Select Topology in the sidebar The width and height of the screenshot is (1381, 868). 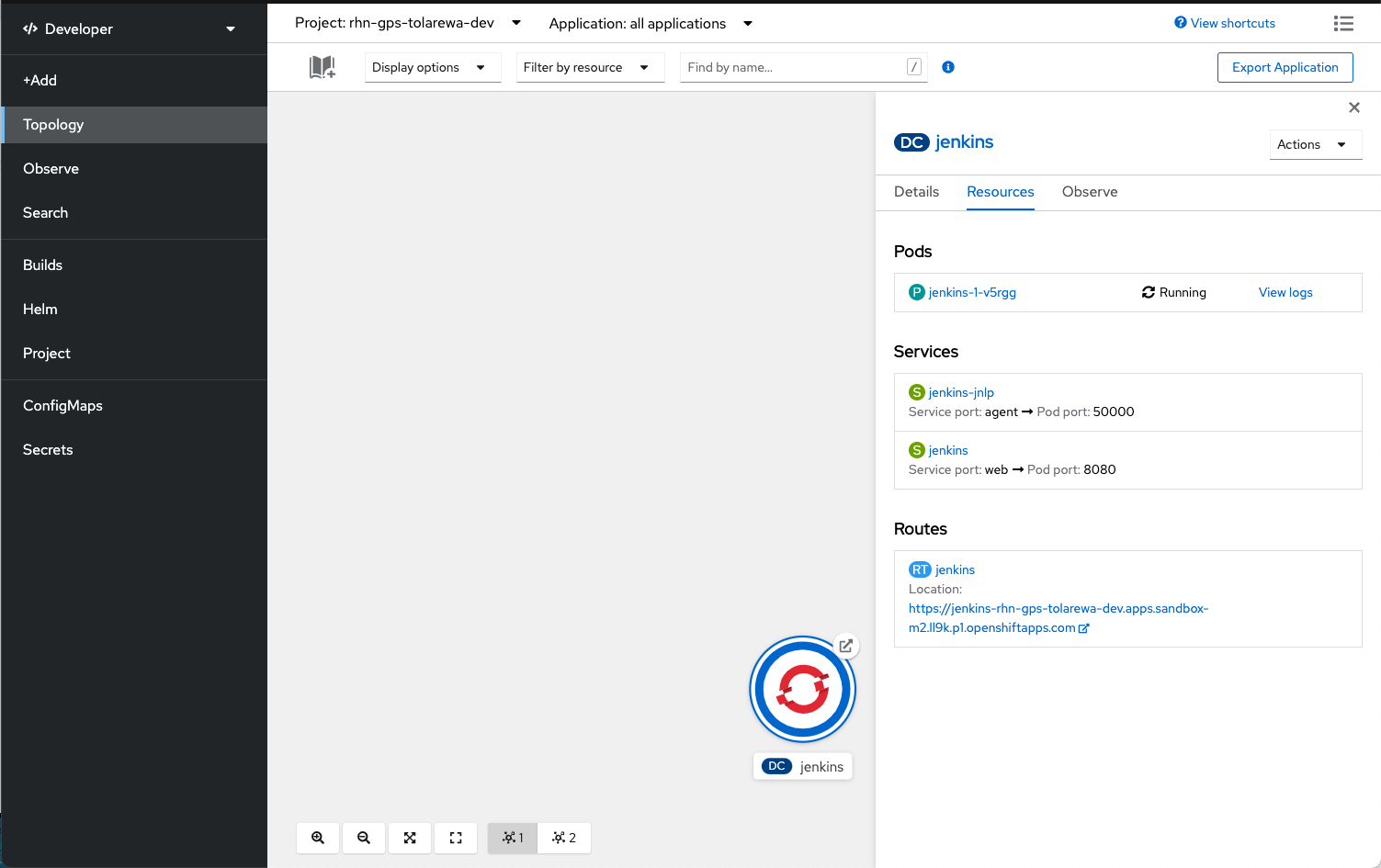pyautogui.click(x=134, y=125)
